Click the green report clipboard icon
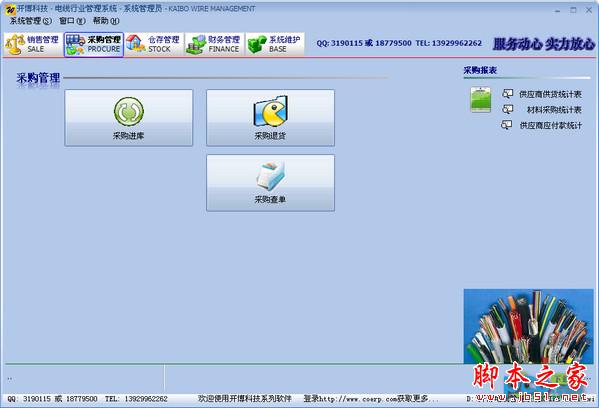599x408 pixels. (x=481, y=100)
